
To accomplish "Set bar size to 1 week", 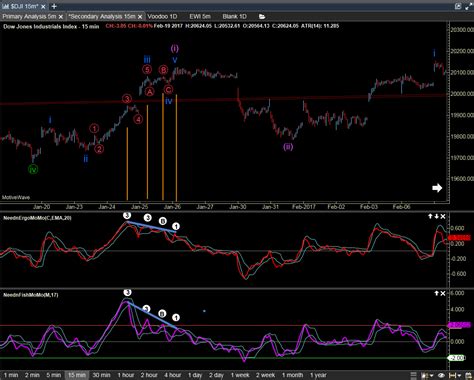I will (240, 375).
